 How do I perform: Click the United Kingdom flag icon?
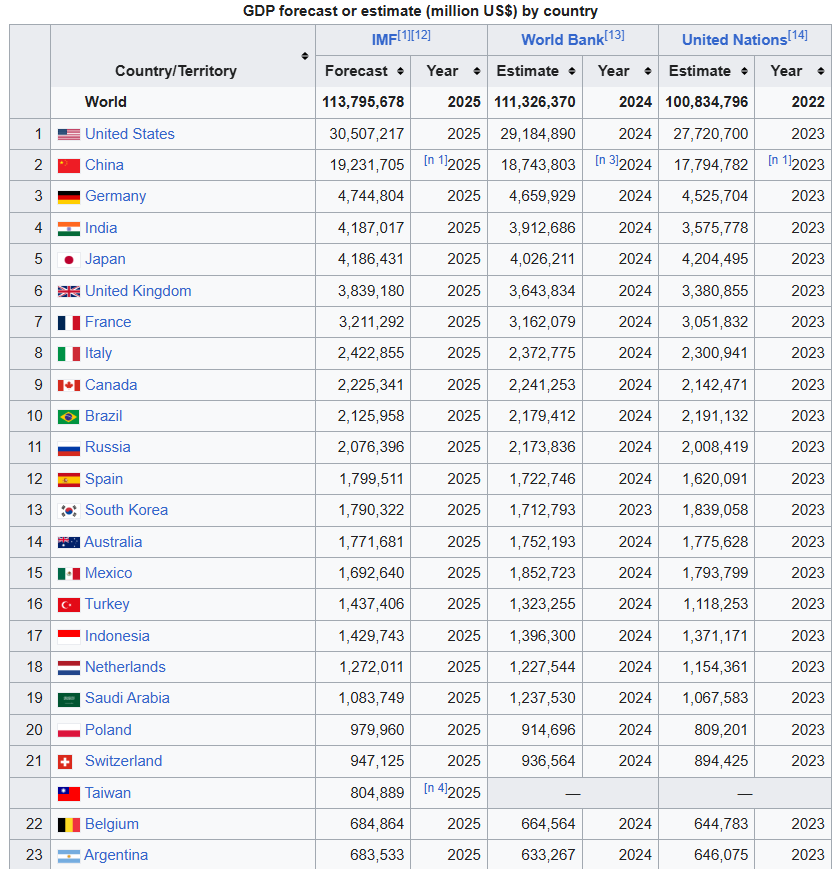coord(69,291)
